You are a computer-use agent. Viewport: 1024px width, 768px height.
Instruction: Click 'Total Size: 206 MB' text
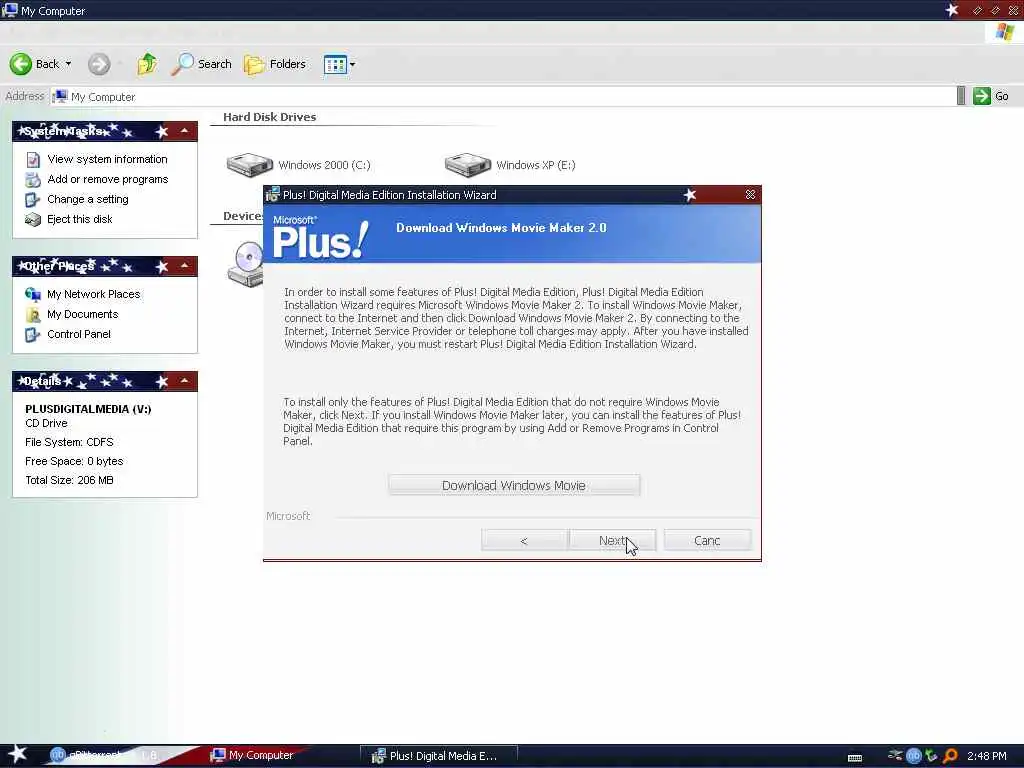[69, 480]
